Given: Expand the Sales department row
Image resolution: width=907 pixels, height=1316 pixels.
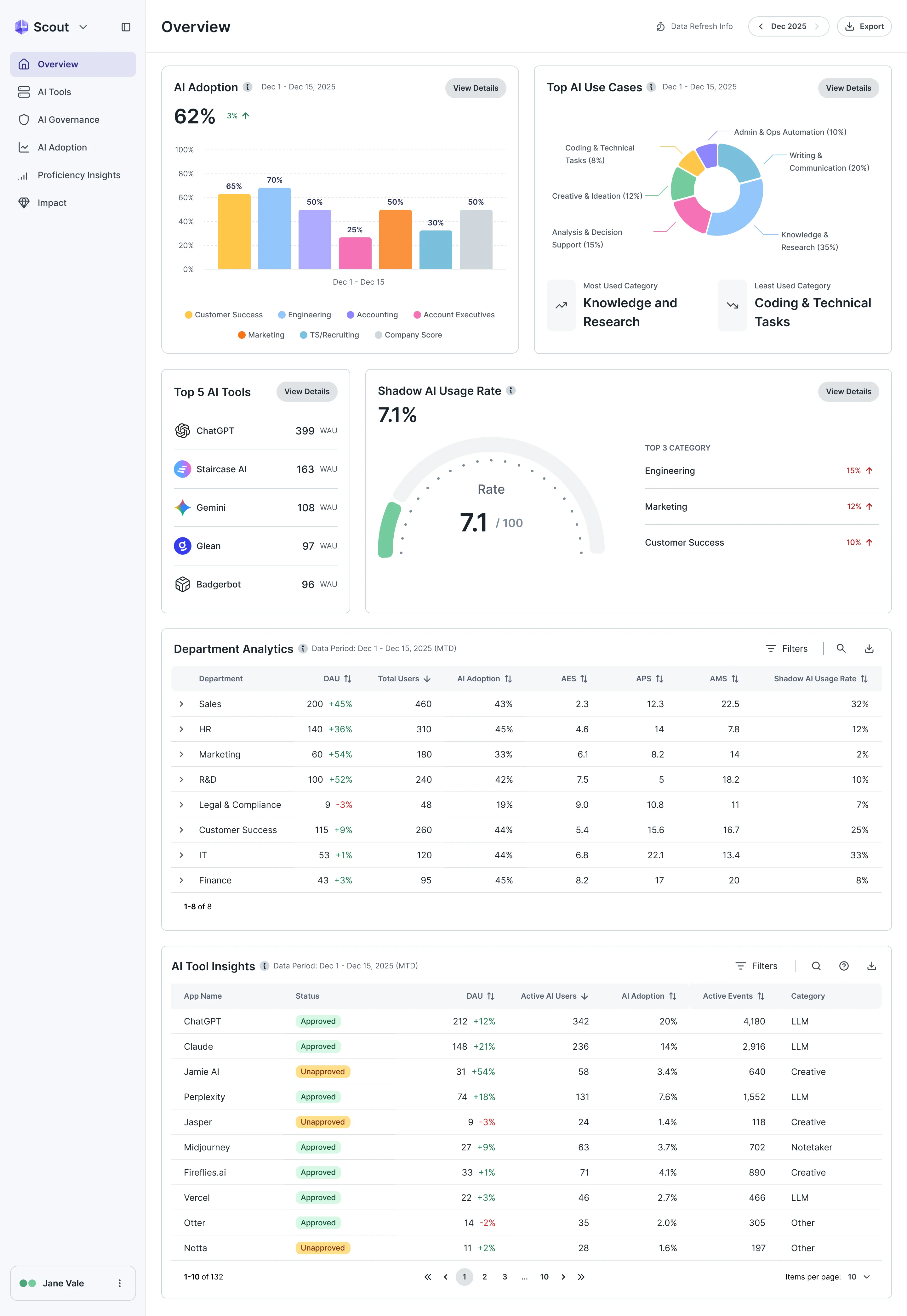Looking at the screenshot, I should pyautogui.click(x=181, y=704).
